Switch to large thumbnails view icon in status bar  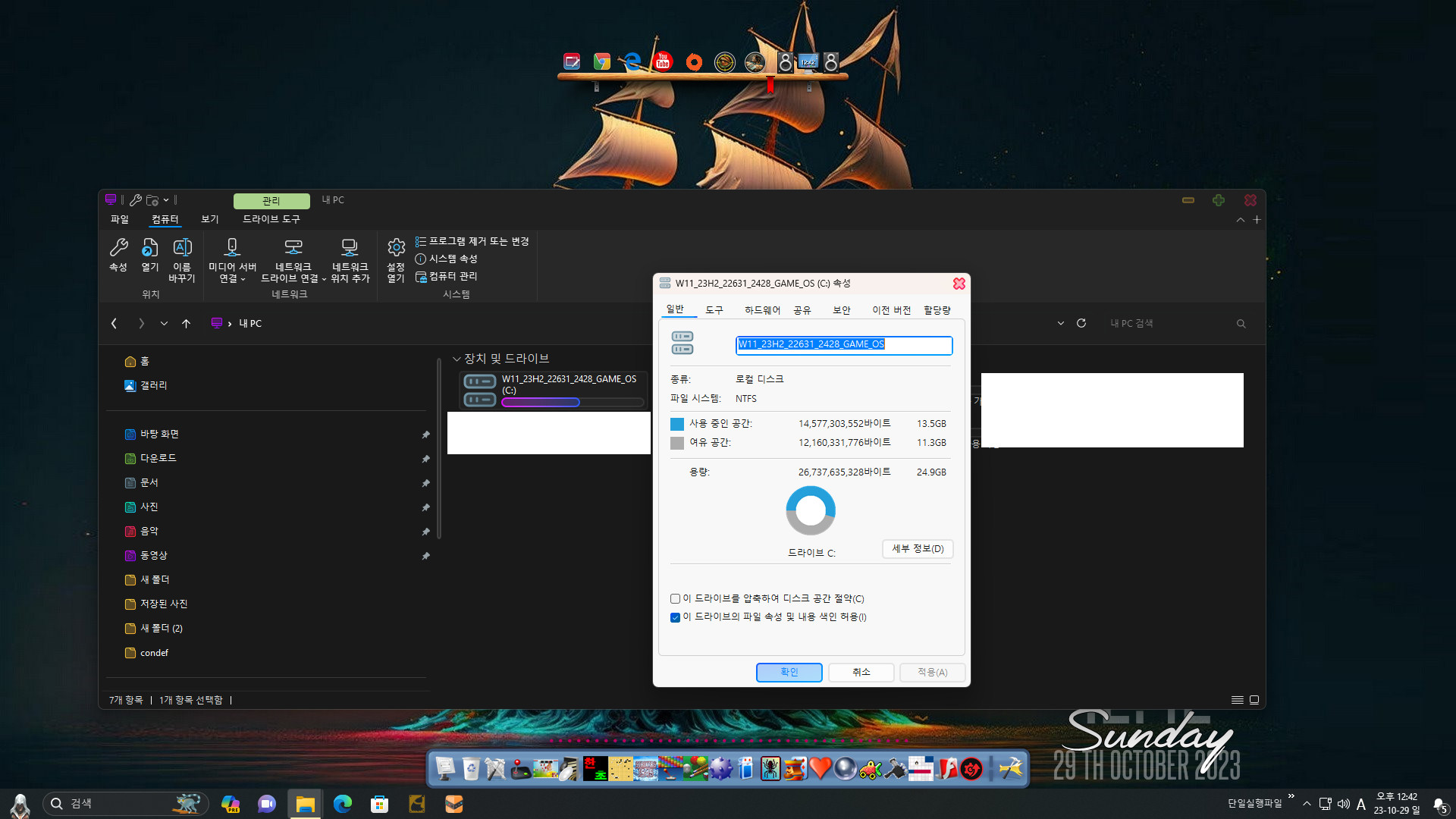[x=1254, y=700]
